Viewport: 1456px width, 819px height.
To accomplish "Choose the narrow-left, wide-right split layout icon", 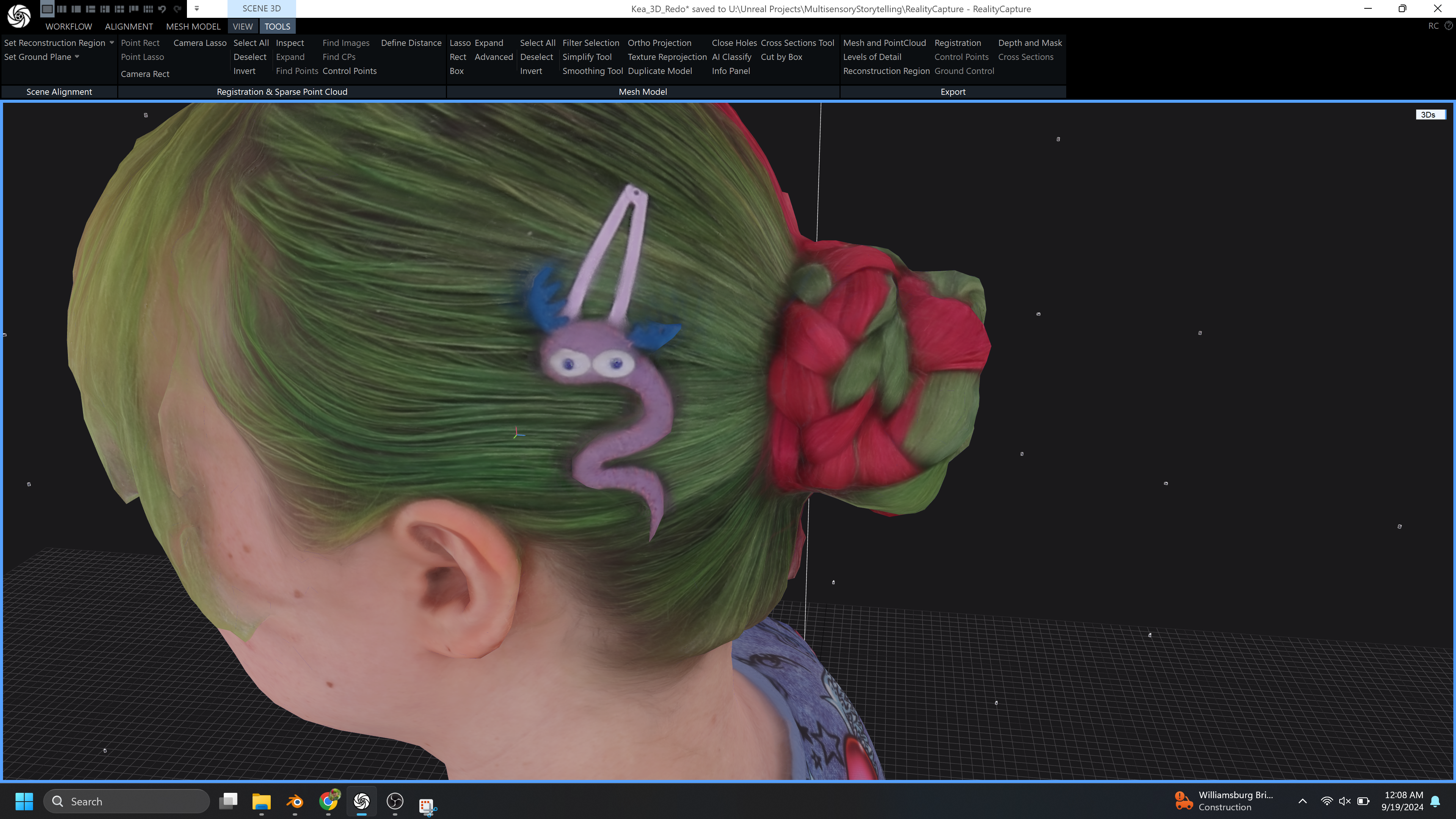I will coord(76,8).
